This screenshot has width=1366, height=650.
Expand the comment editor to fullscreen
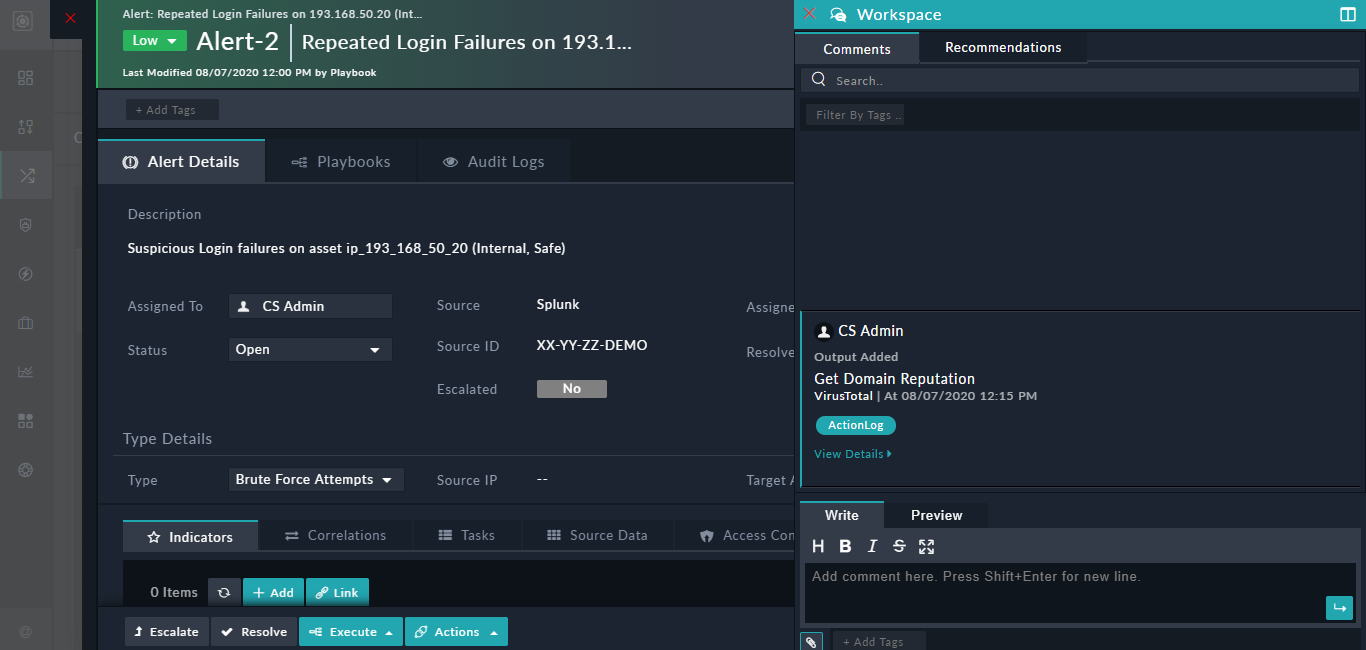(x=926, y=546)
